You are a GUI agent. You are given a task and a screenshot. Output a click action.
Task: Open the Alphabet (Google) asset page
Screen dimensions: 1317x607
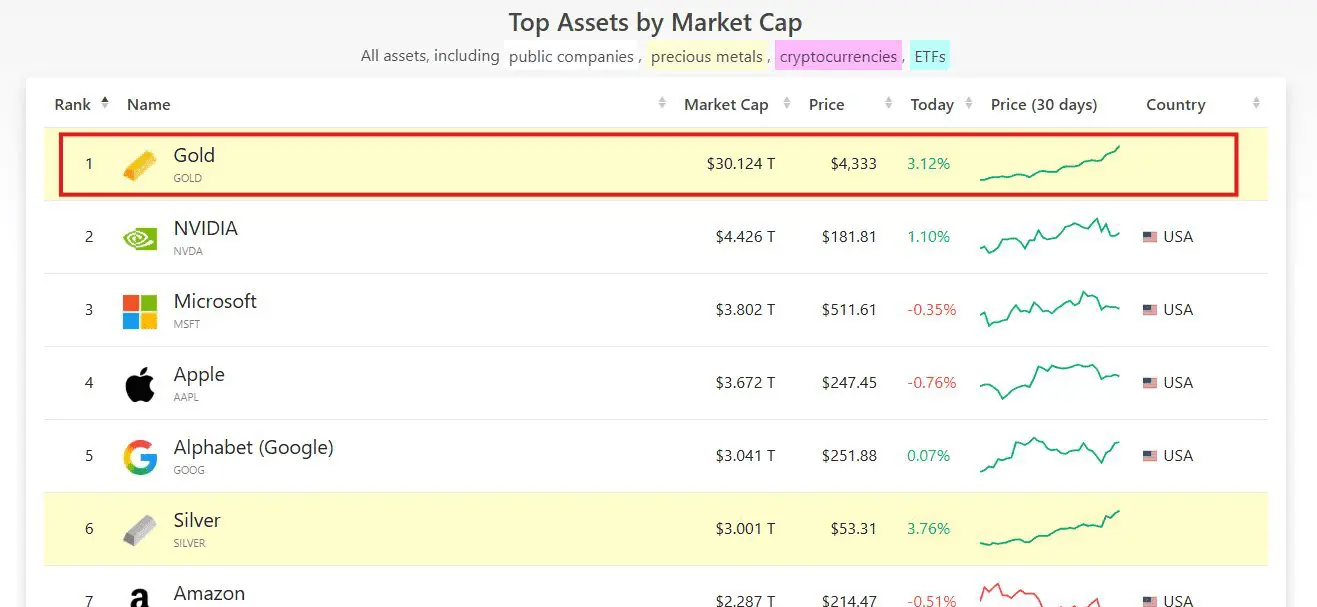tap(253, 448)
